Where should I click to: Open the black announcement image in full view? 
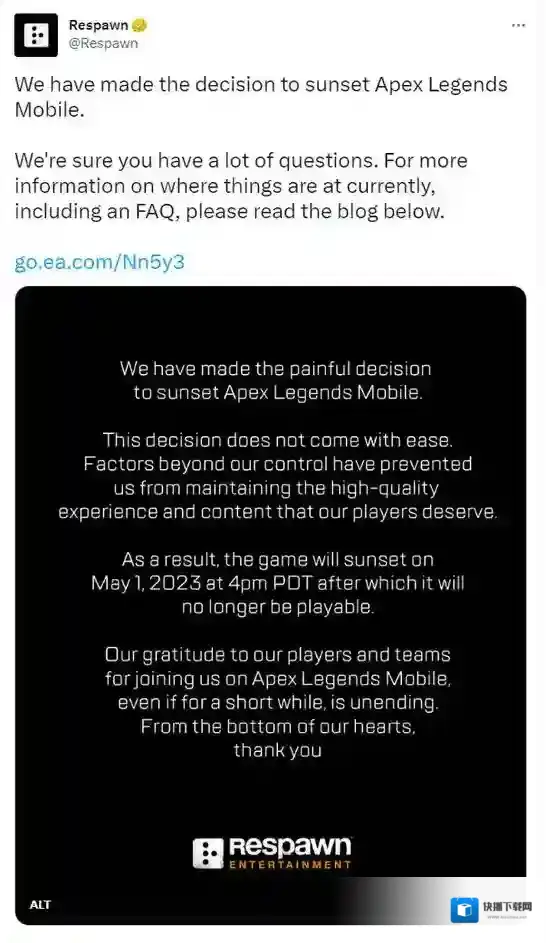(x=271, y=605)
